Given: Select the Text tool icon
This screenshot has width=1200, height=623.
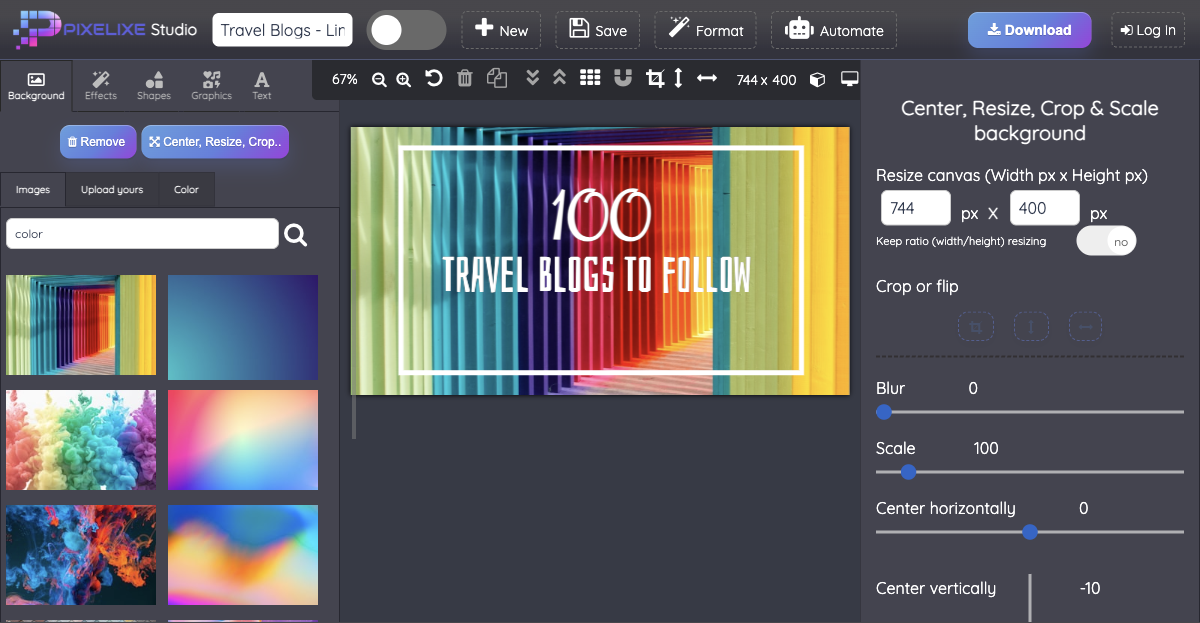Looking at the screenshot, I should (261, 84).
